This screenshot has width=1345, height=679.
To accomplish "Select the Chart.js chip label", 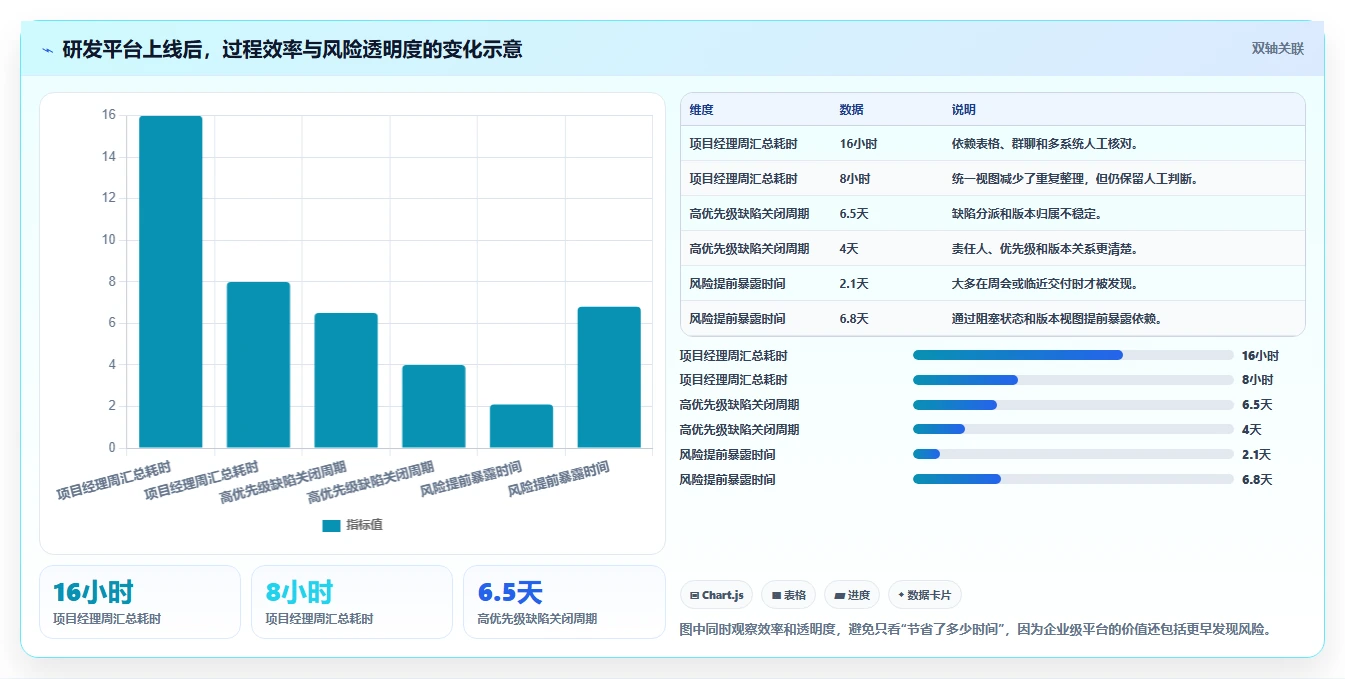I will [x=722, y=595].
